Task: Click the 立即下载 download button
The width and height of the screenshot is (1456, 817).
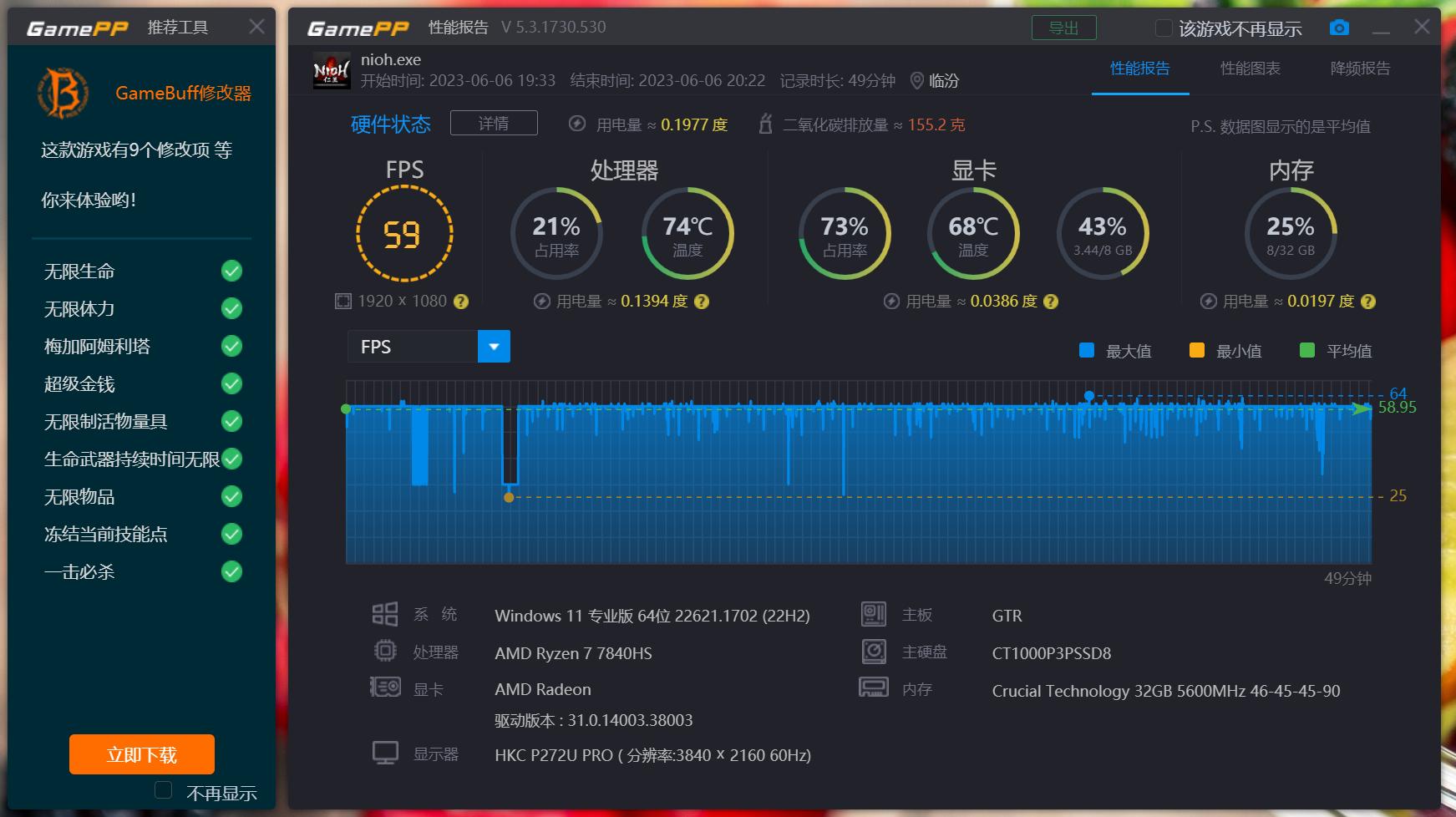Action: pyautogui.click(x=141, y=754)
